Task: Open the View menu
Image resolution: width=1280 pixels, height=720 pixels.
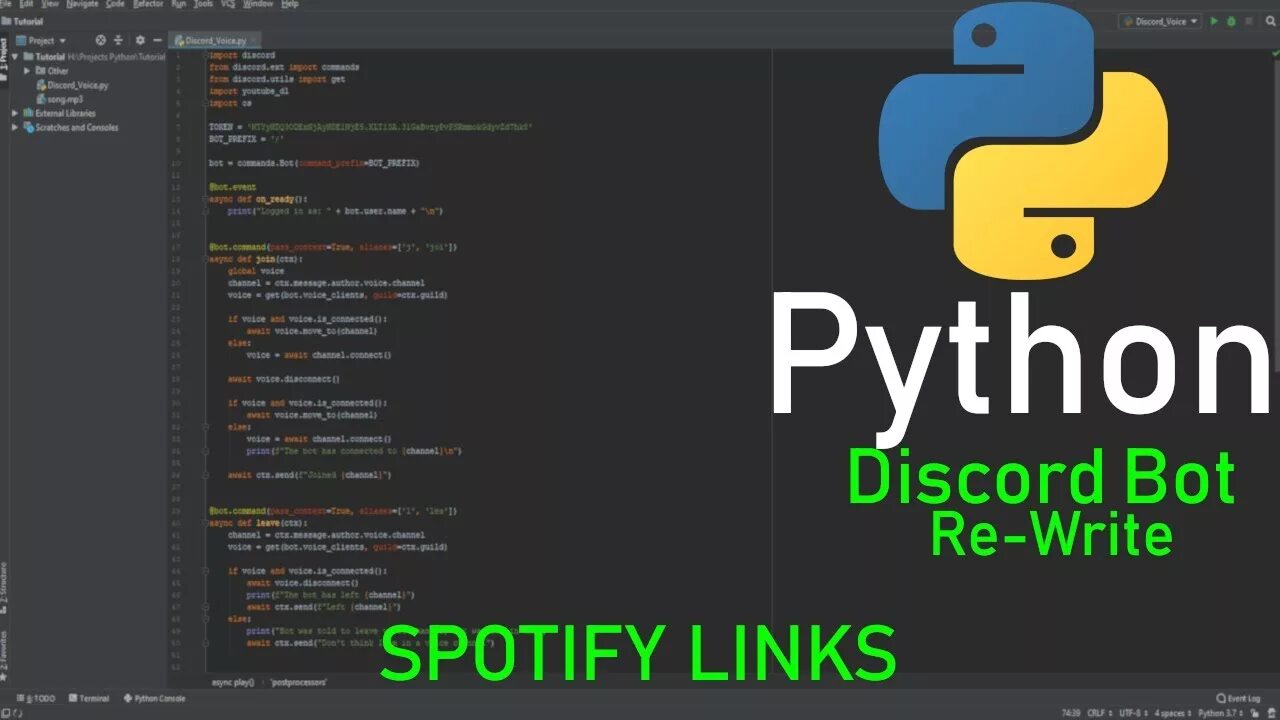Action: (50, 4)
